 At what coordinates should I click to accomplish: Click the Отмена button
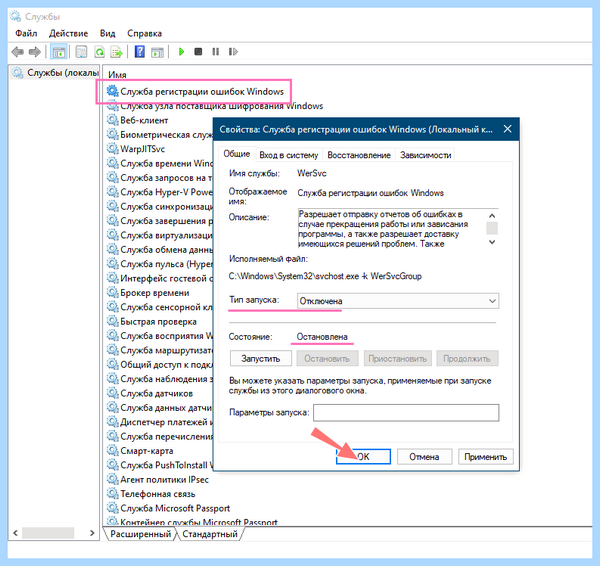(x=424, y=457)
